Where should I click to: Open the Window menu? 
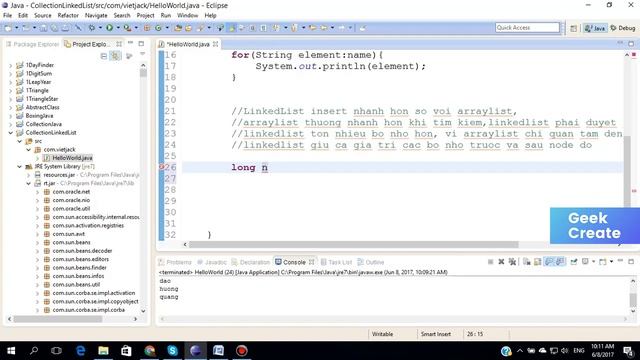pyautogui.click(x=187, y=16)
